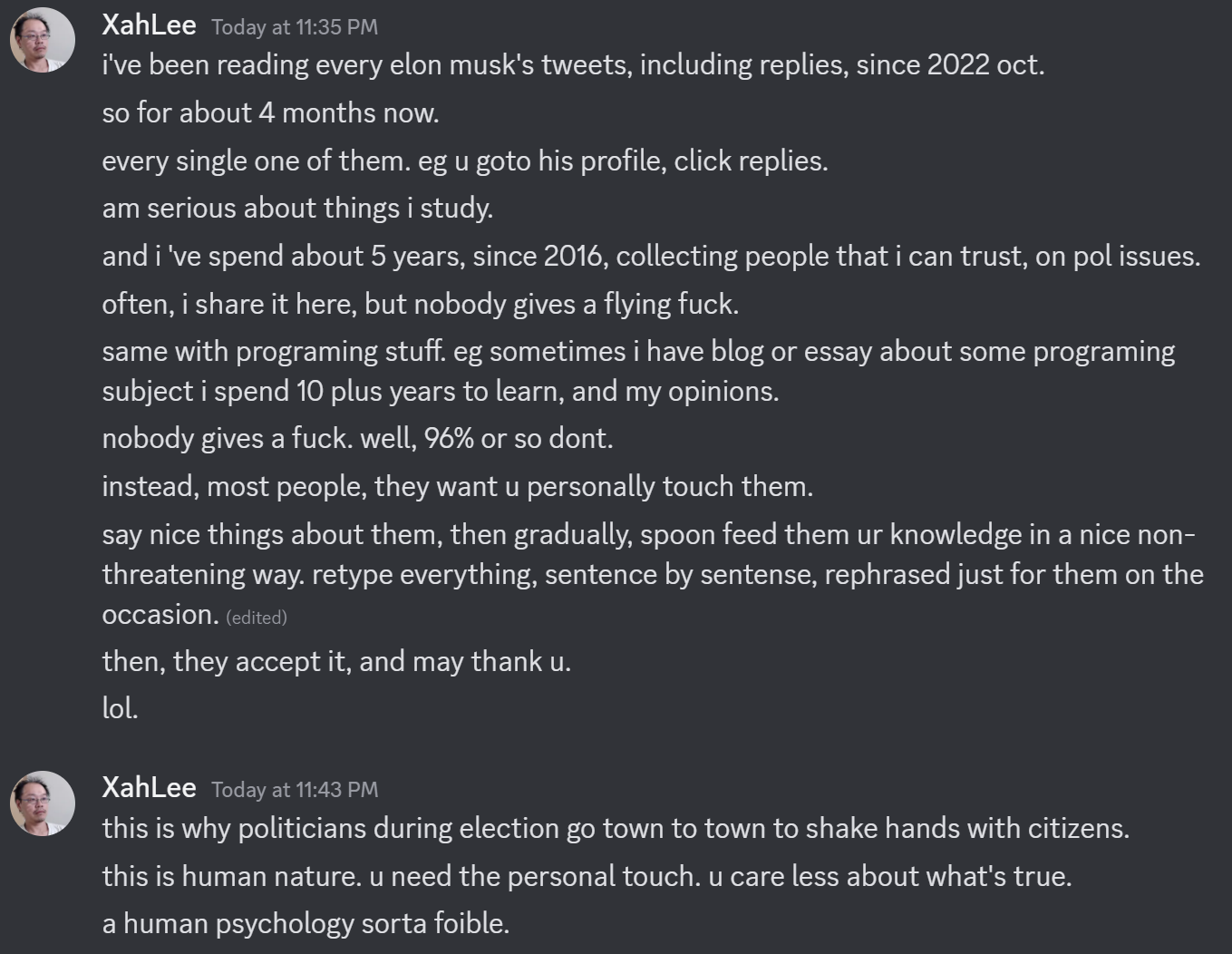Click the "then, they accept it" message
Screen dimensions: 1232x954
[336, 662]
